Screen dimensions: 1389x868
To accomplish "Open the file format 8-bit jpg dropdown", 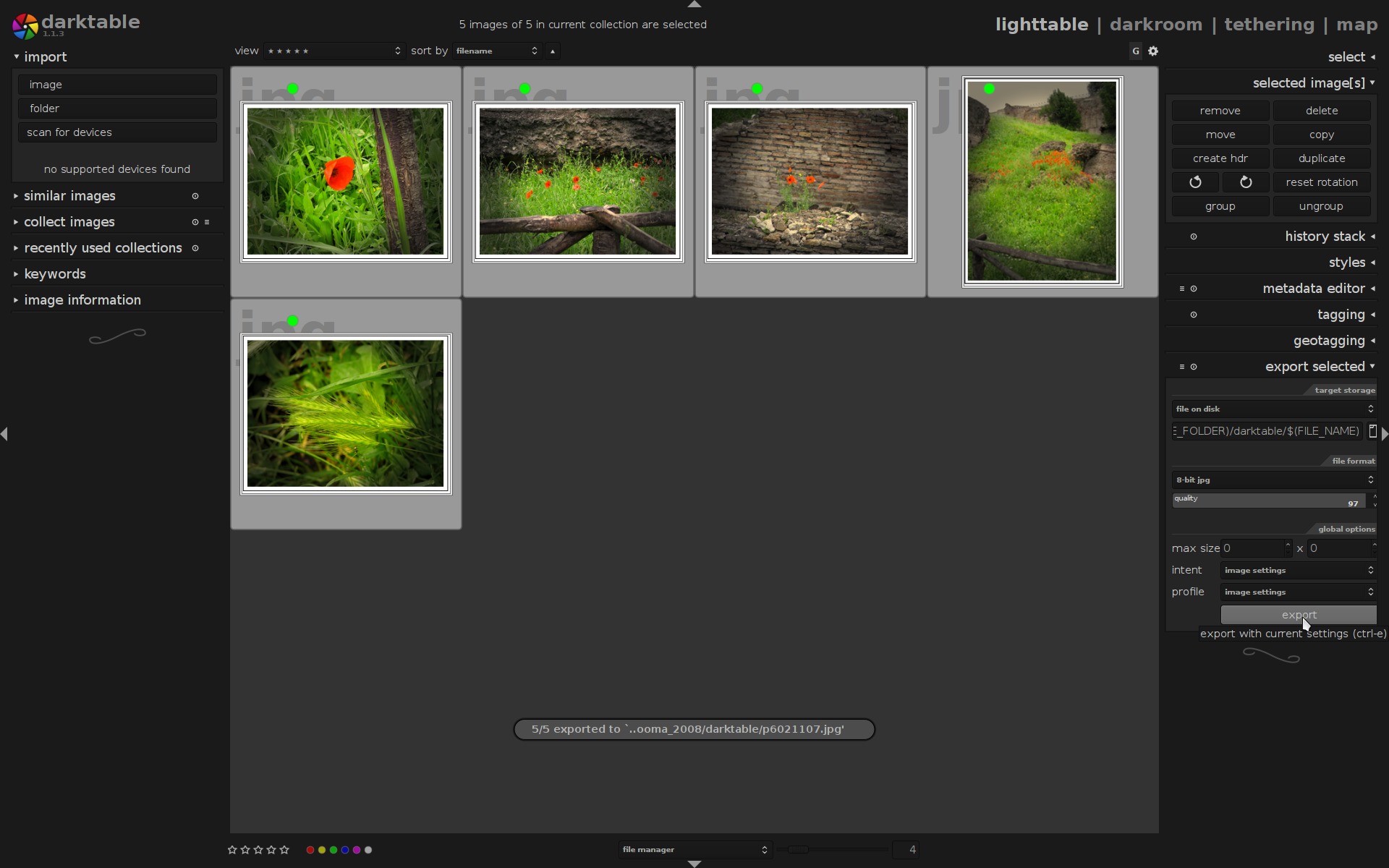I will pos(1274,480).
